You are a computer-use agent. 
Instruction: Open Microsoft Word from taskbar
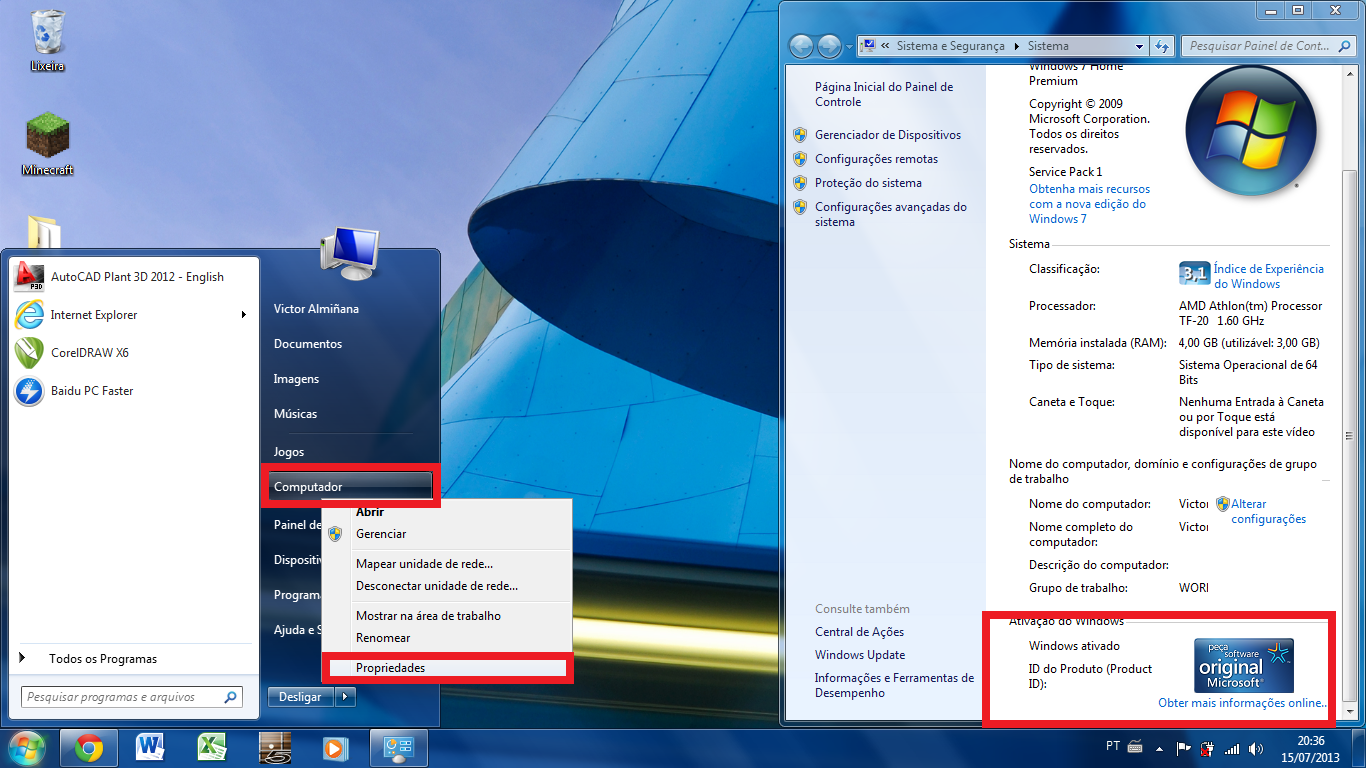tap(151, 748)
